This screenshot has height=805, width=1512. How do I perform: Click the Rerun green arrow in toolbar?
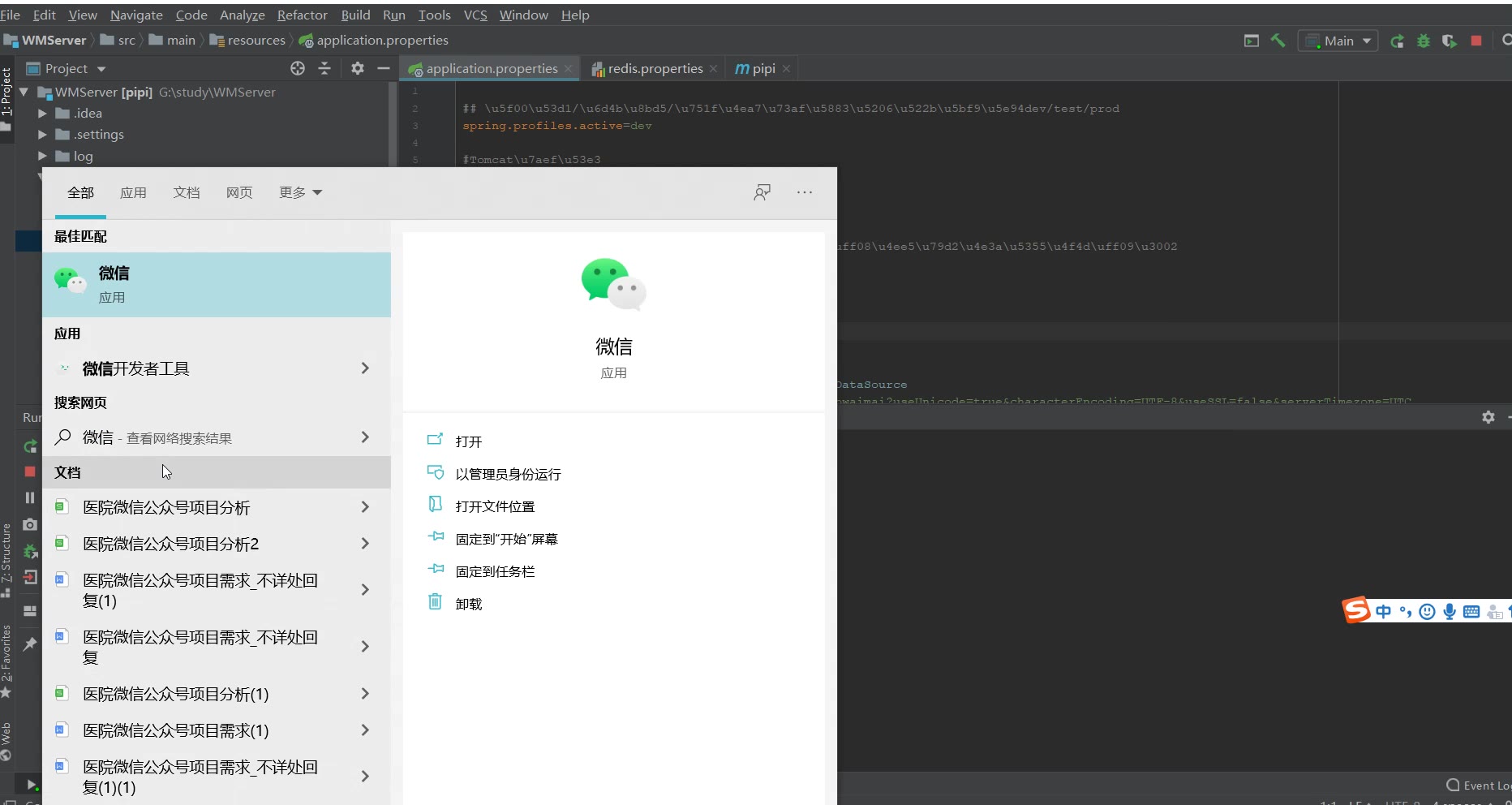point(1397,41)
